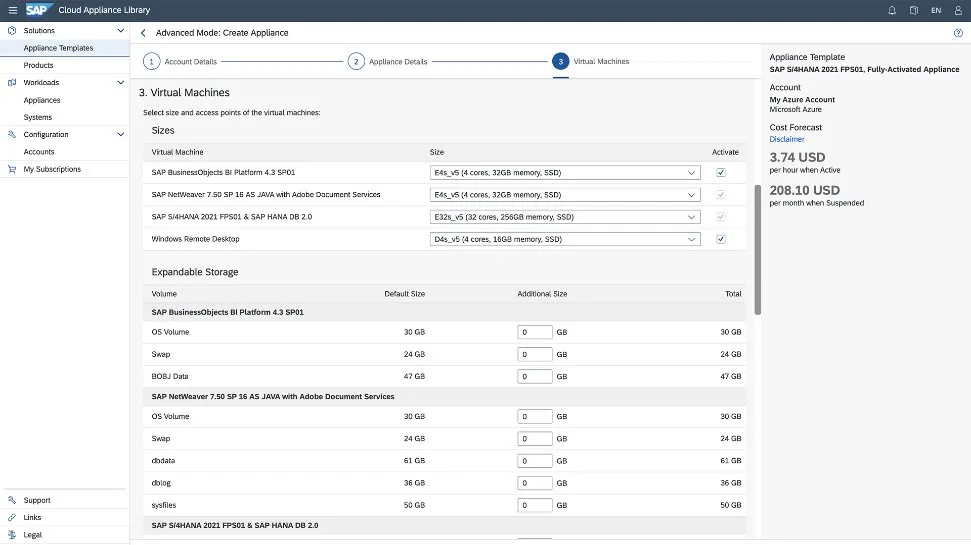
Task: Click BOBJ Data additional size field
Action: (535, 377)
